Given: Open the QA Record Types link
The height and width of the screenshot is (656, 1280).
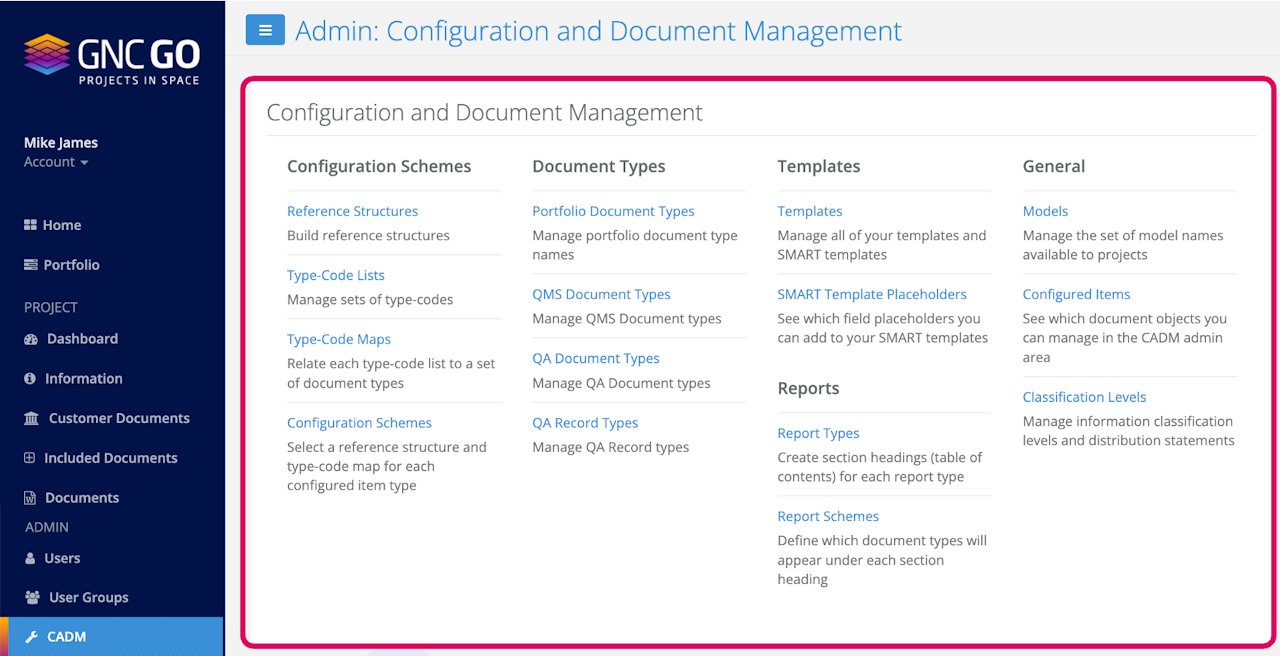Looking at the screenshot, I should pyautogui.click(x=585, y=423).
